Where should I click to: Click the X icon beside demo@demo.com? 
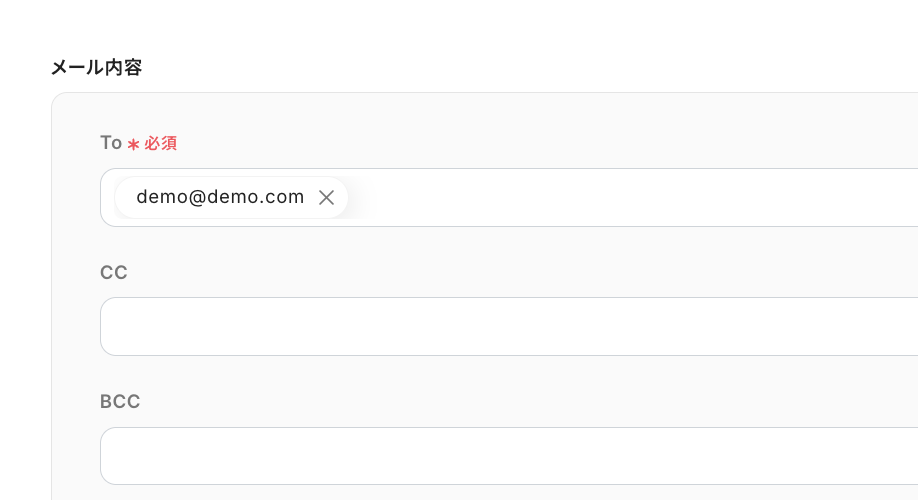(326, 198)
